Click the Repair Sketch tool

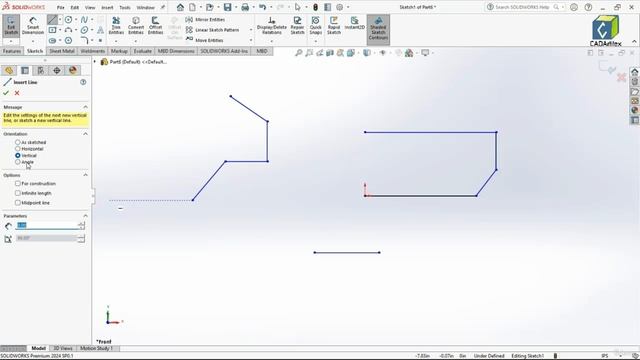click(297, 26)
